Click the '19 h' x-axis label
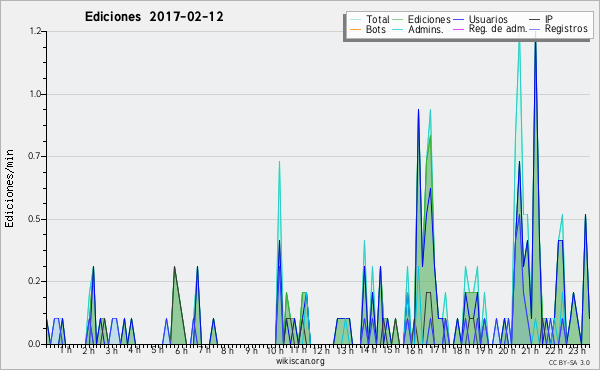The image size is (600, 370). (484, 351)
